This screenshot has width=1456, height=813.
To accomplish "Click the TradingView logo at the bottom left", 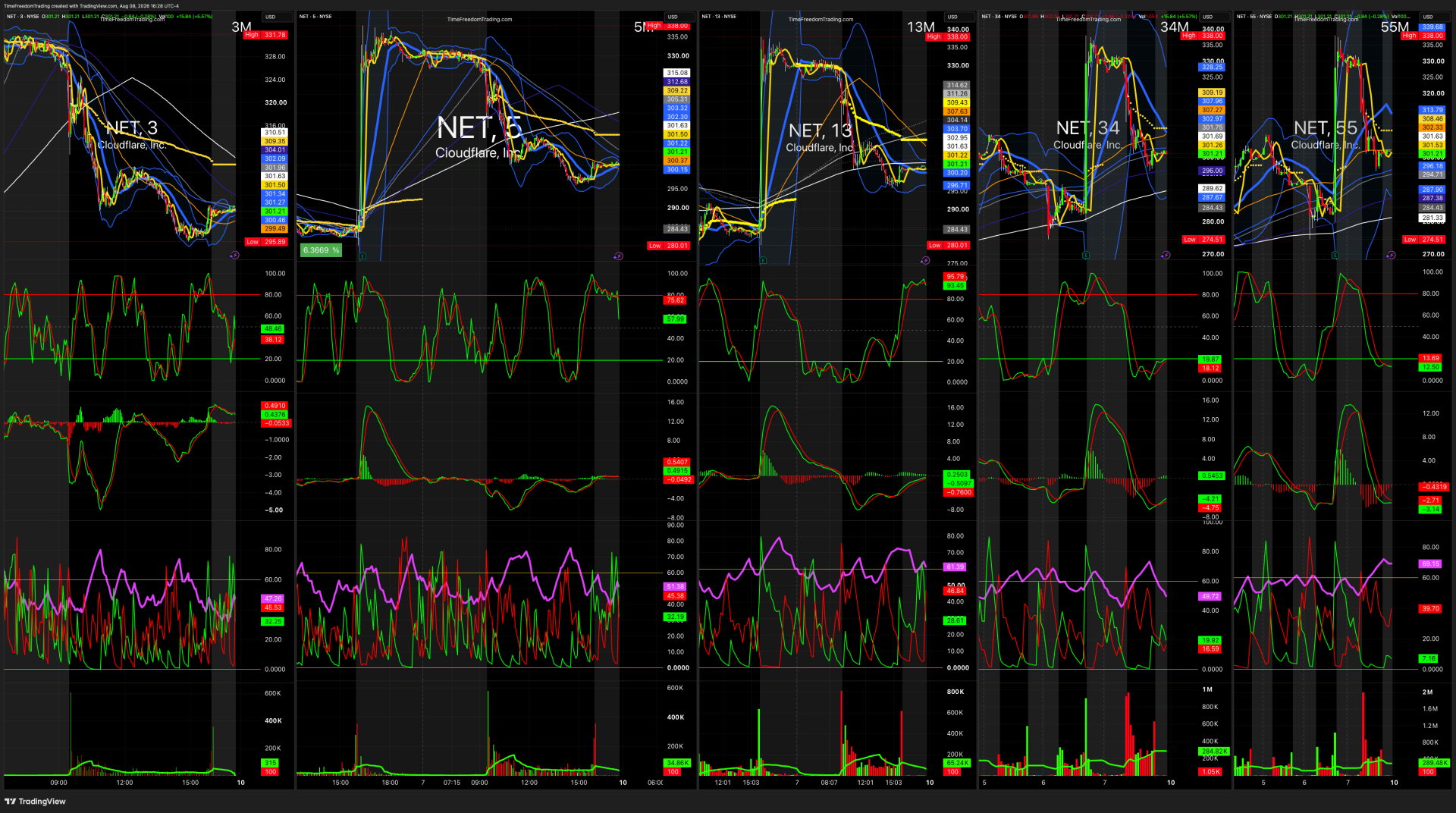I will pos(36,802).
